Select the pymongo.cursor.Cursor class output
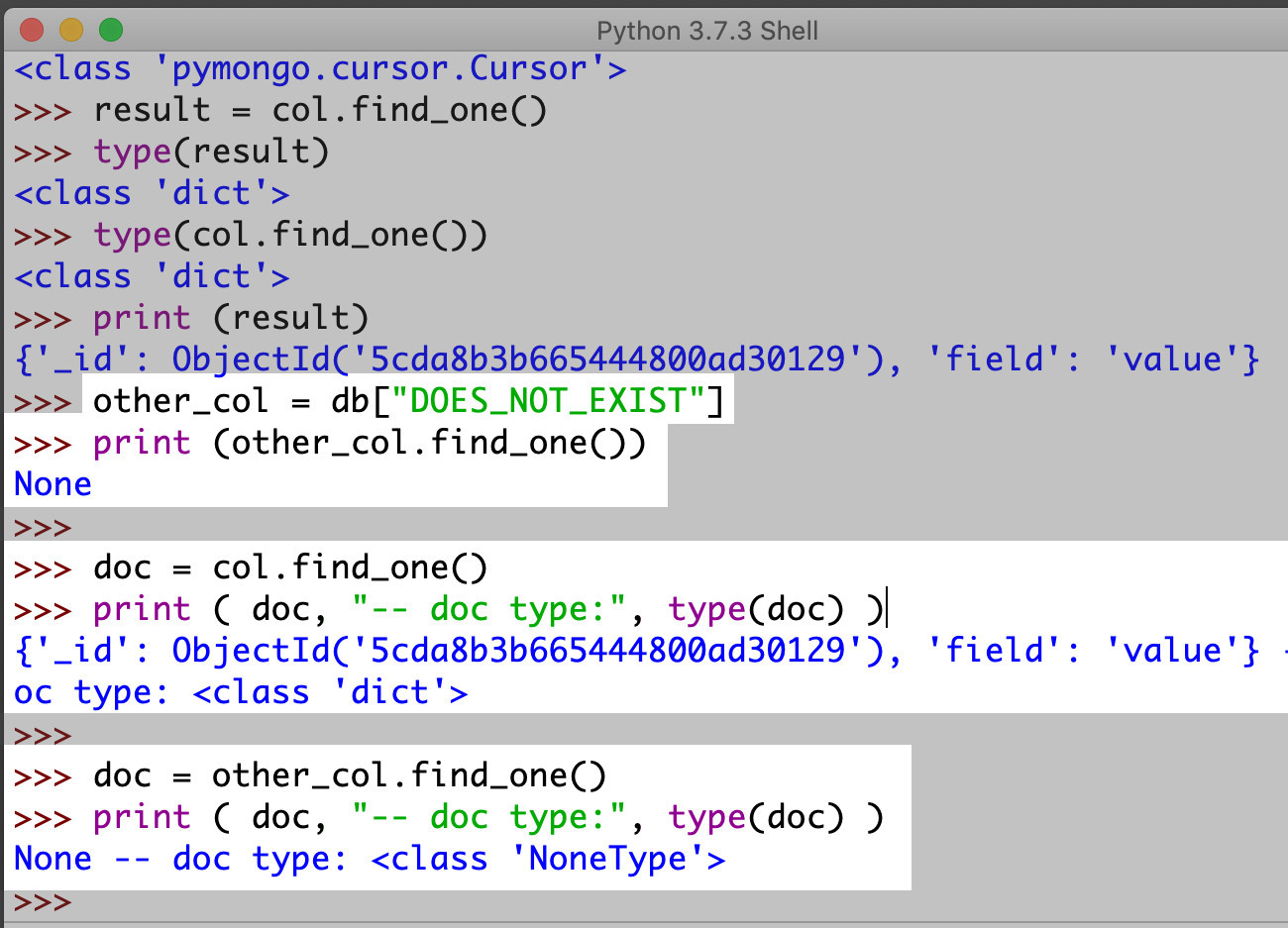The height and width of the screenshot is (928, 1288). [317, 67]
